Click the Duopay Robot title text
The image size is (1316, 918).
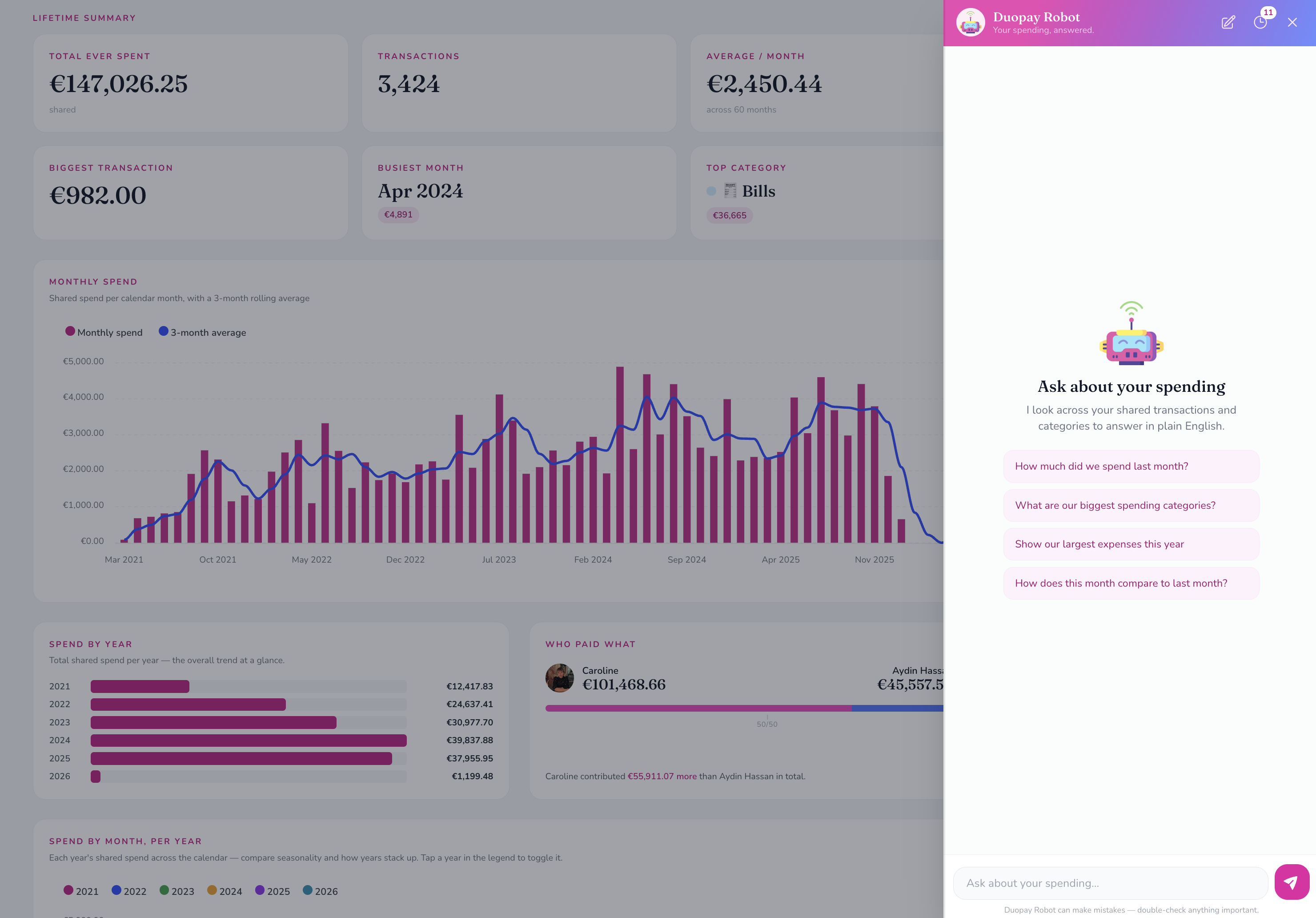click(1036, 17)
